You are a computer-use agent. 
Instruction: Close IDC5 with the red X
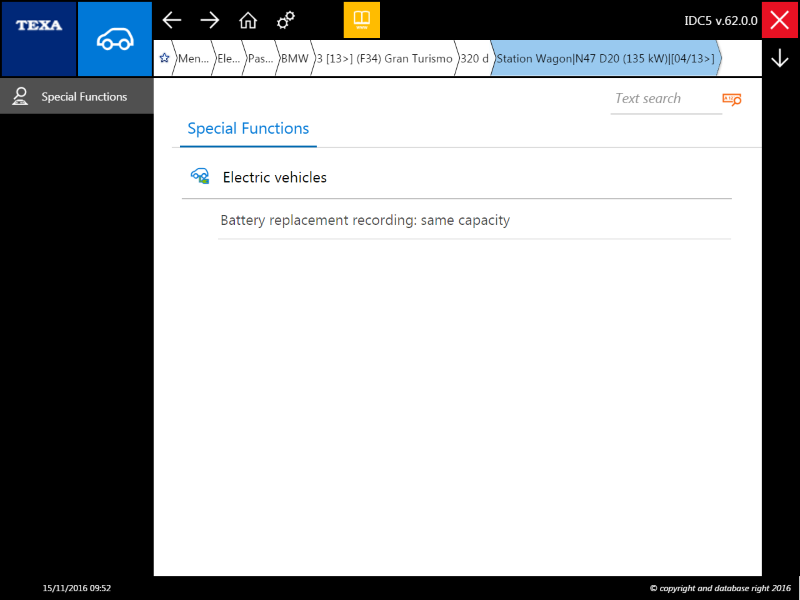pos(780,20)
